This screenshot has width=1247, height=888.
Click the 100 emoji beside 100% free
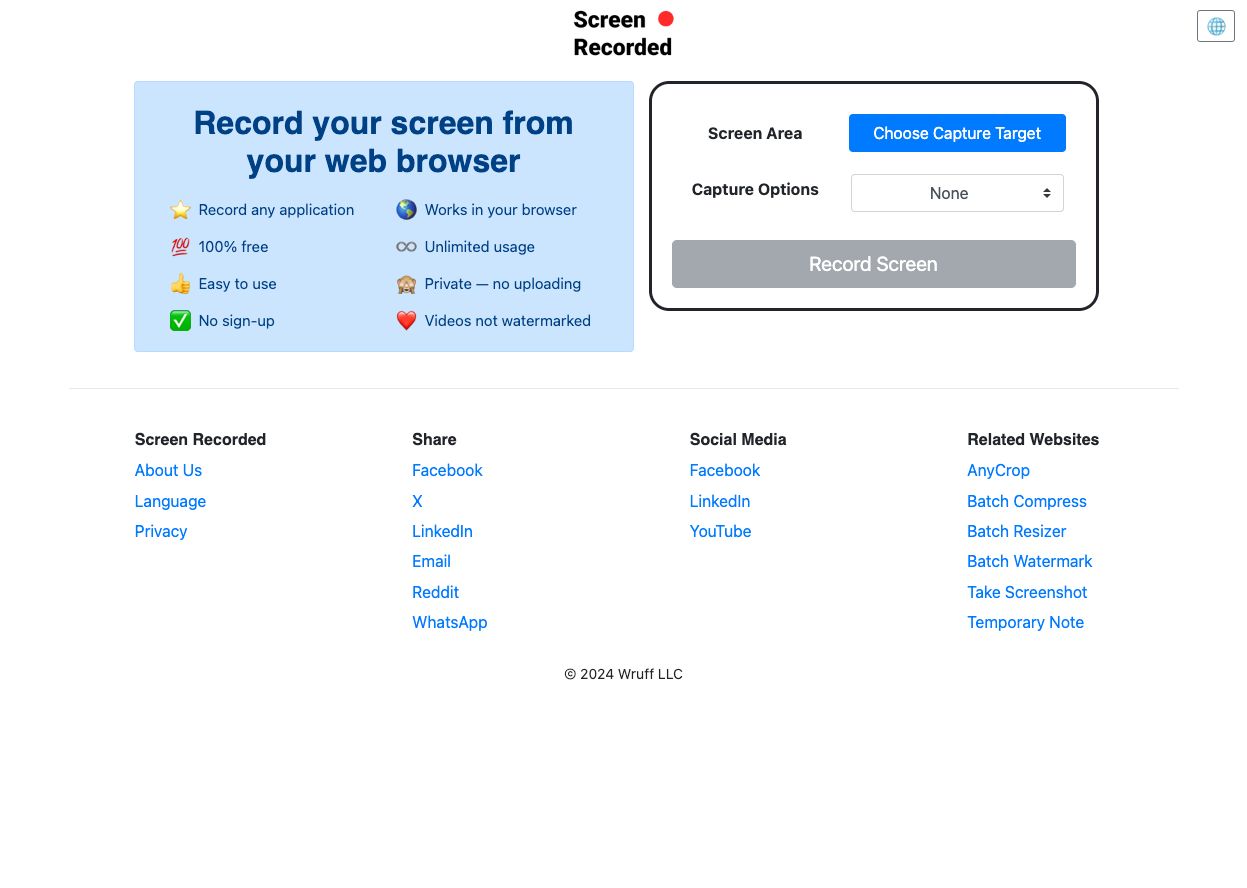180,247
